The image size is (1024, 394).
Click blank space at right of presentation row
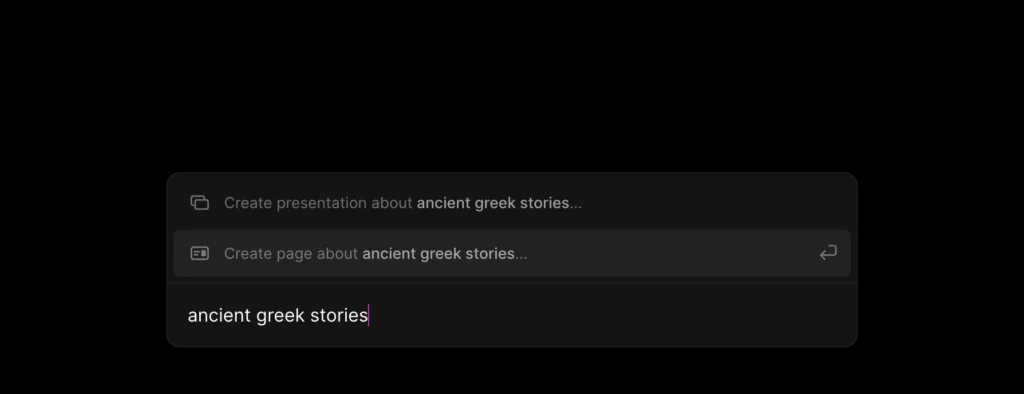click(x=712, y=203)
